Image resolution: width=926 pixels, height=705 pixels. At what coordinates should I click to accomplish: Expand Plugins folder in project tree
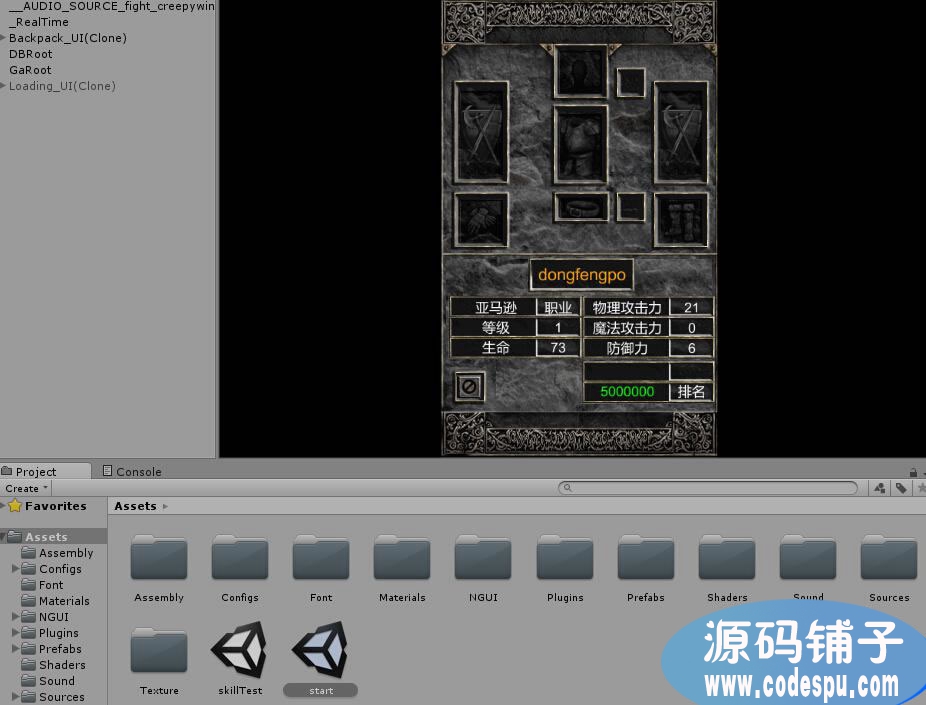point(15,632)
